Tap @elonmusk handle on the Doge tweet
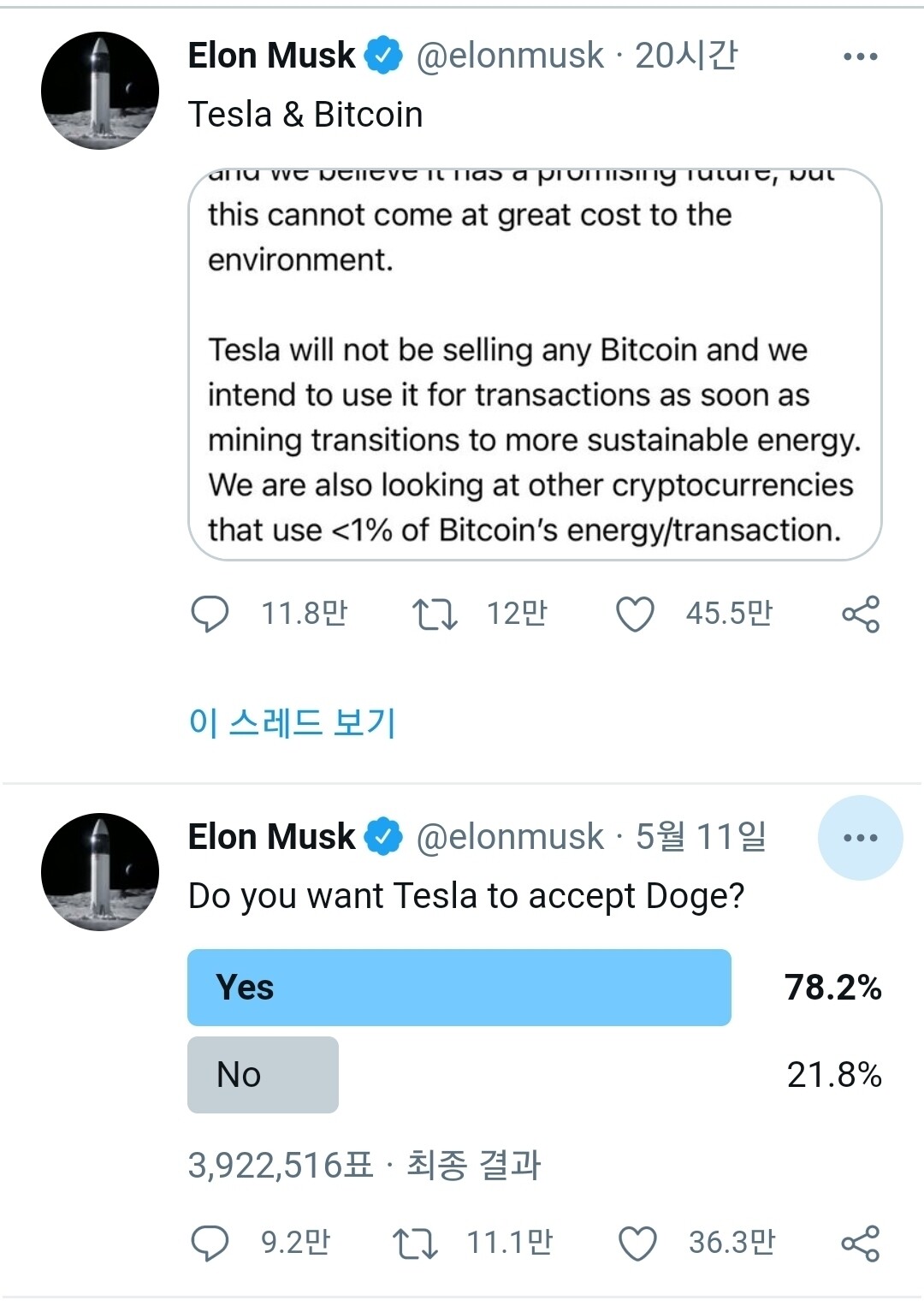Screen dimensions: 924x1306 click(510, 837)
